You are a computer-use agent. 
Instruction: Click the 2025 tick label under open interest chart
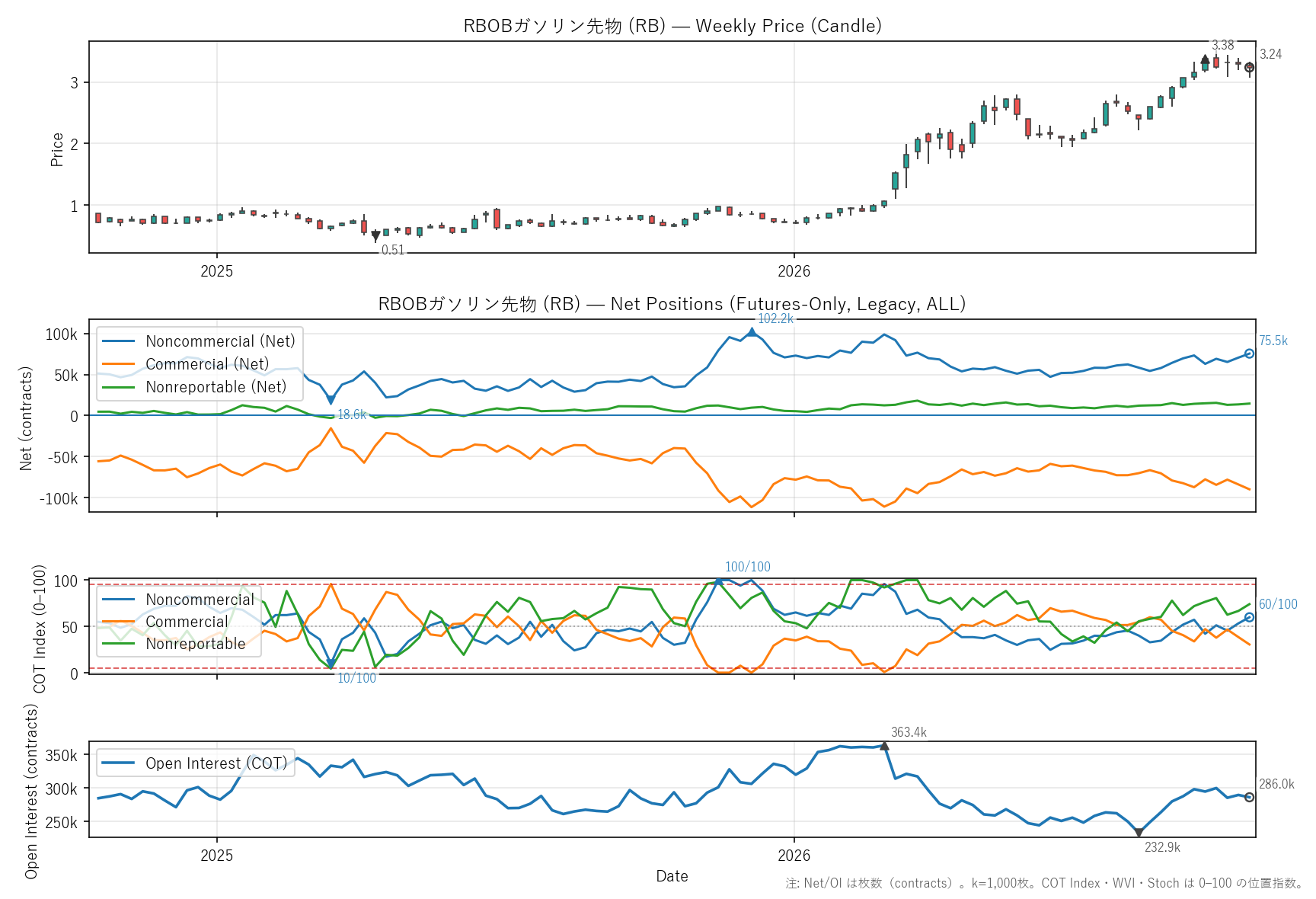217,856
